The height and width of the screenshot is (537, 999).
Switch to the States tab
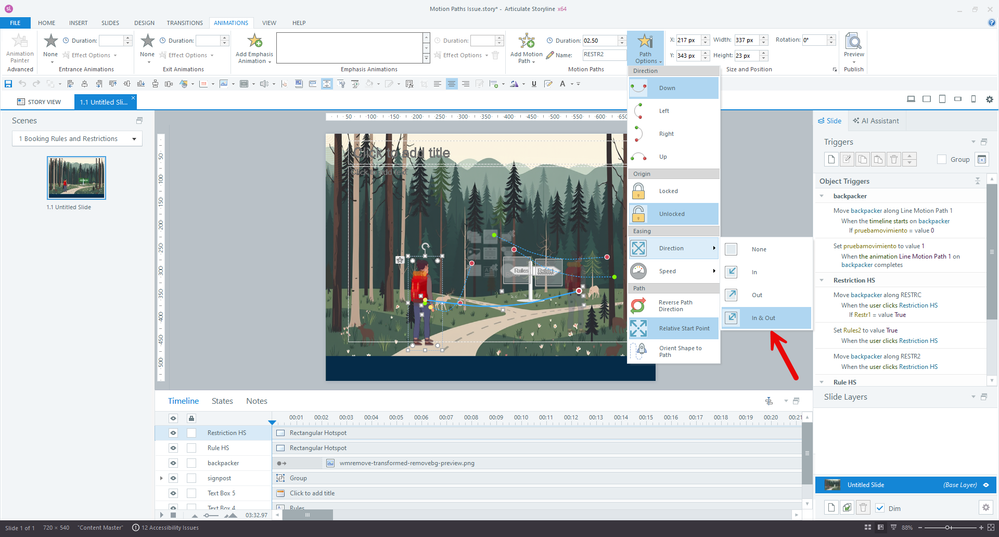[222, 401]
